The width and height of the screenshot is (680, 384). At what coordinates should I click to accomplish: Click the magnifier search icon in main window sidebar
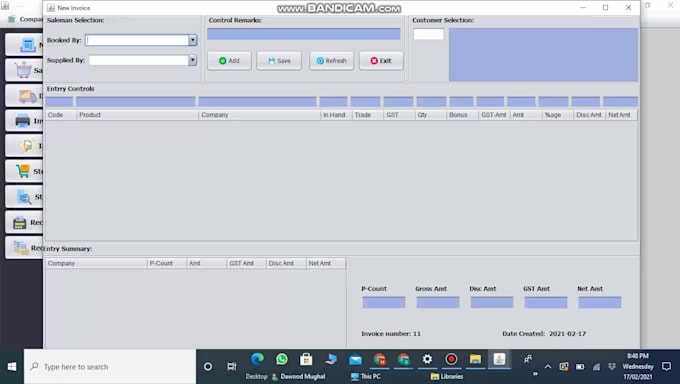(x=24, y=197)
